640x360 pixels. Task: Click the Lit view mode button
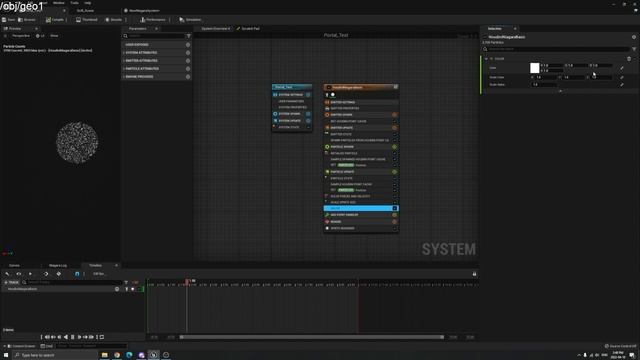click(40, 36)
